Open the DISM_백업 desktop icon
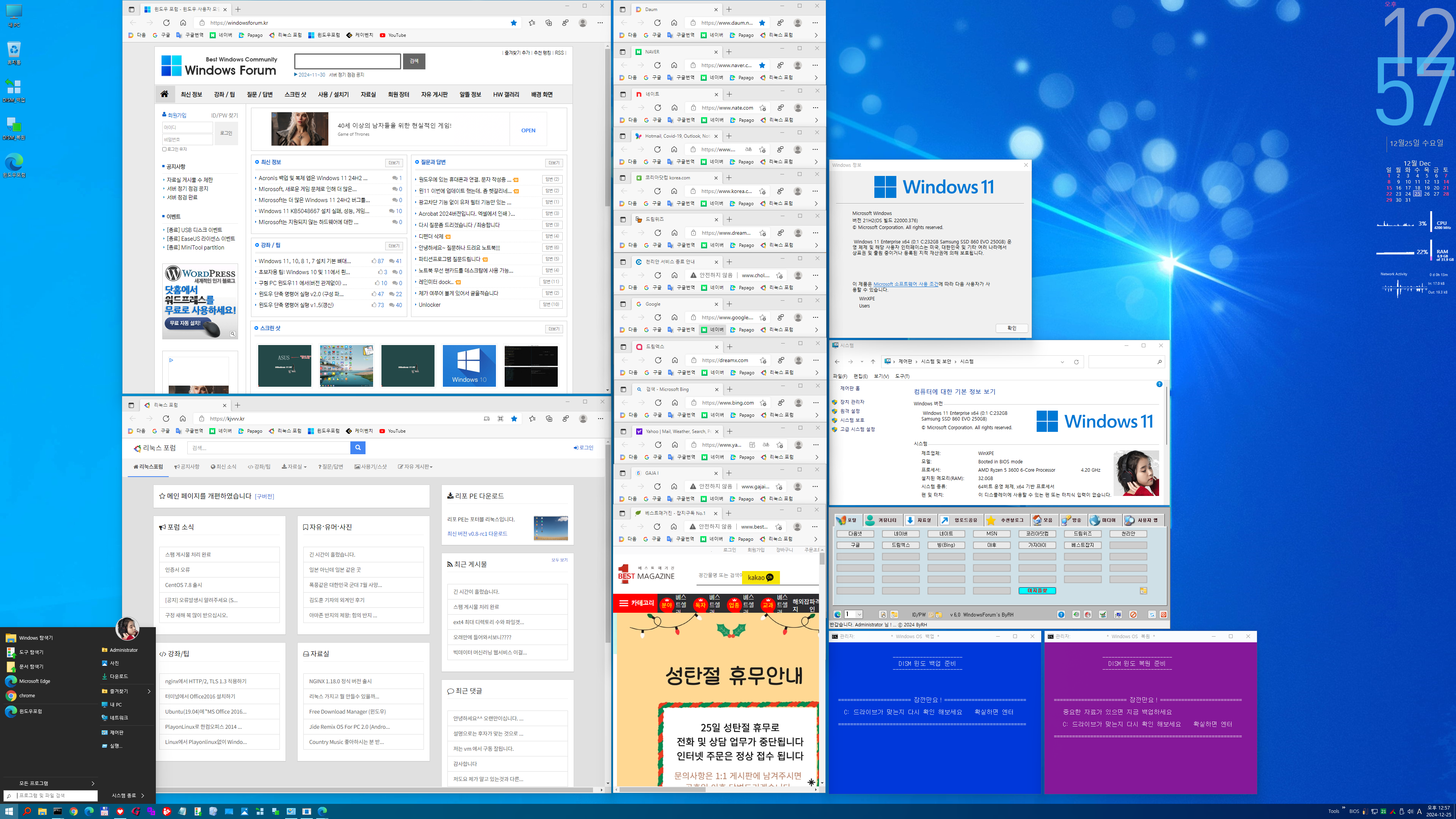 [14, 91]
